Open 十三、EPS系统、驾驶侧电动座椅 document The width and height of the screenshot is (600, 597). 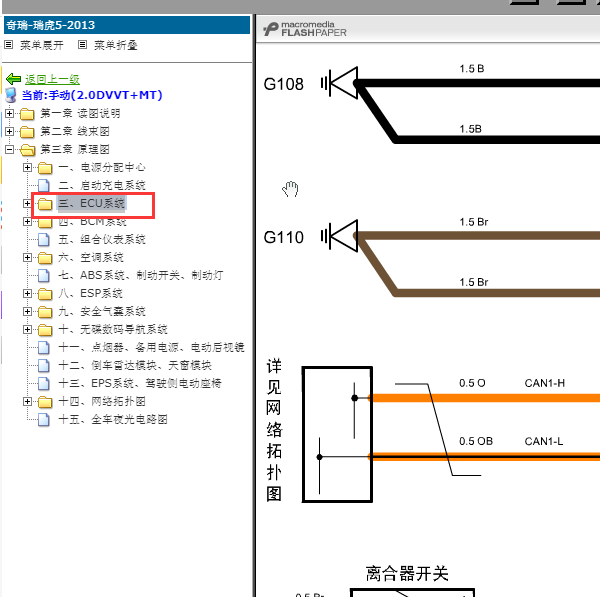click(x=140, y=383)
